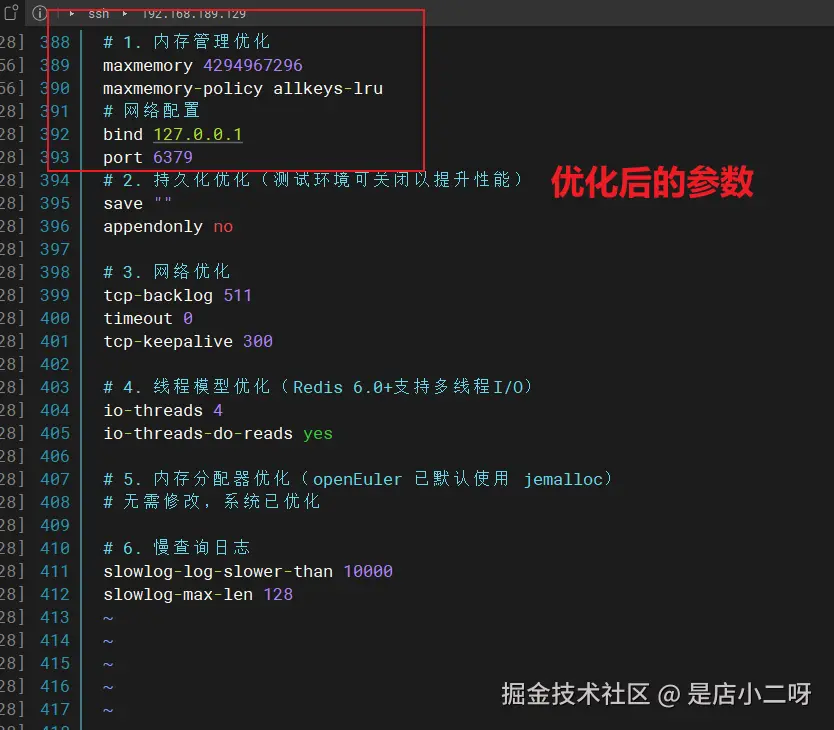Image resolution: width=834 pixels, height=730 pixels.
Task: Select the 'ssh' breadcrumb item
Action: point(98,14)
